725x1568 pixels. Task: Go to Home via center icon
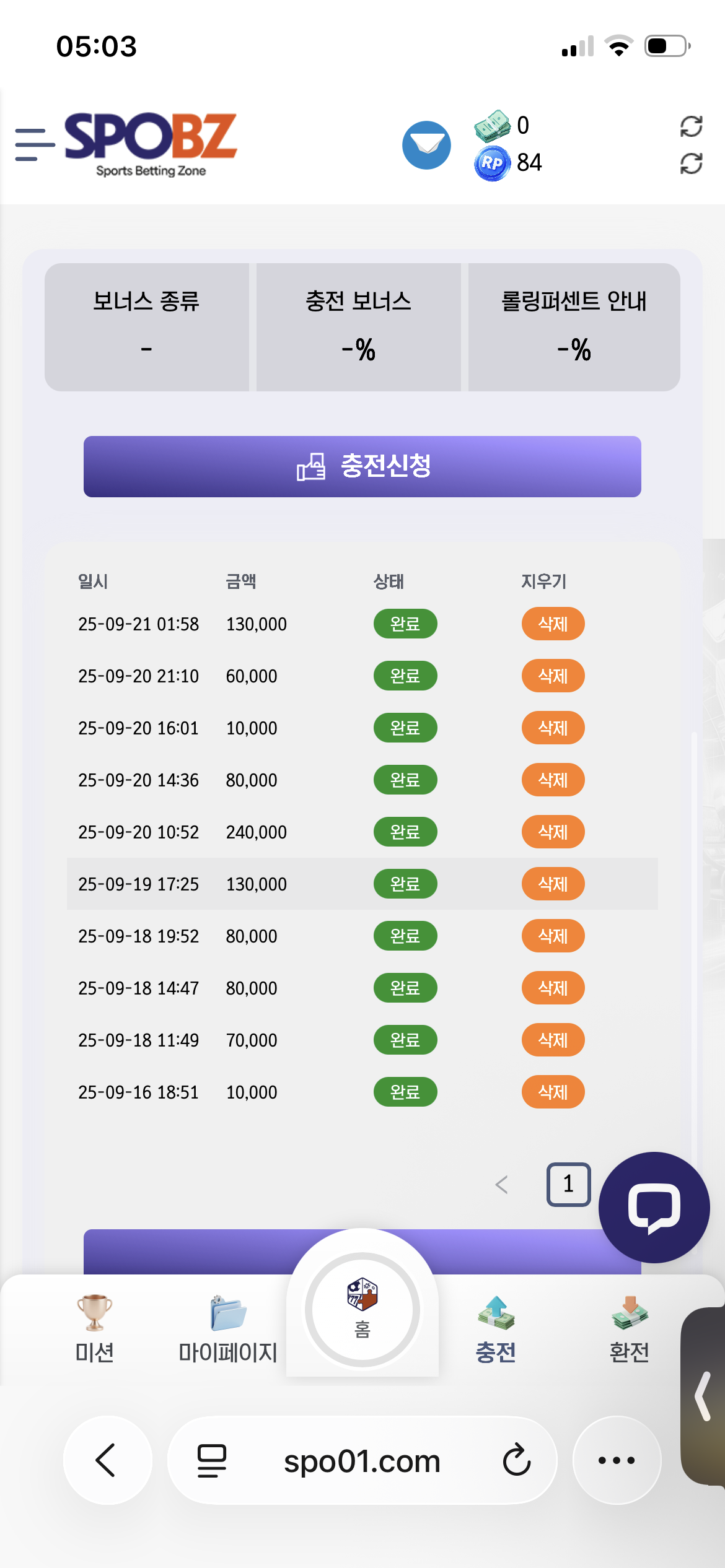click(x=362, y=1309)
